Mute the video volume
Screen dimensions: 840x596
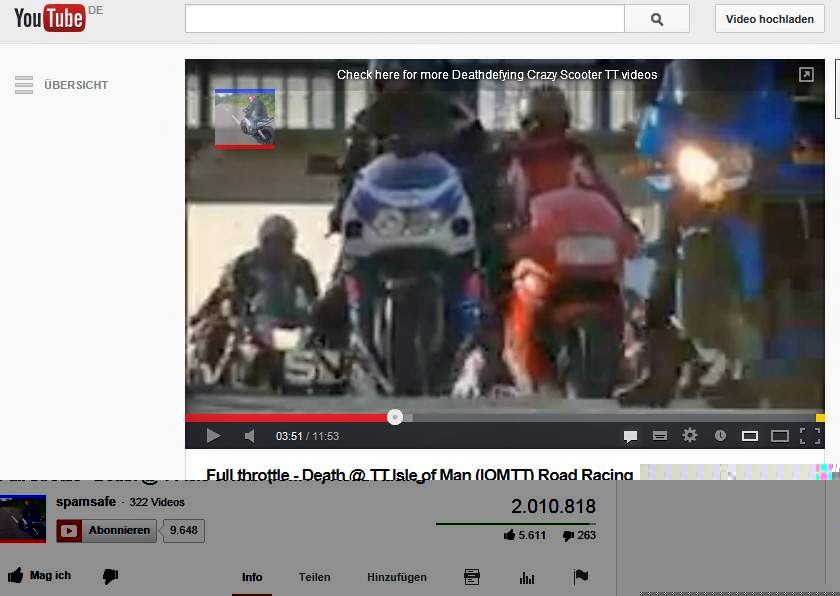250,436
